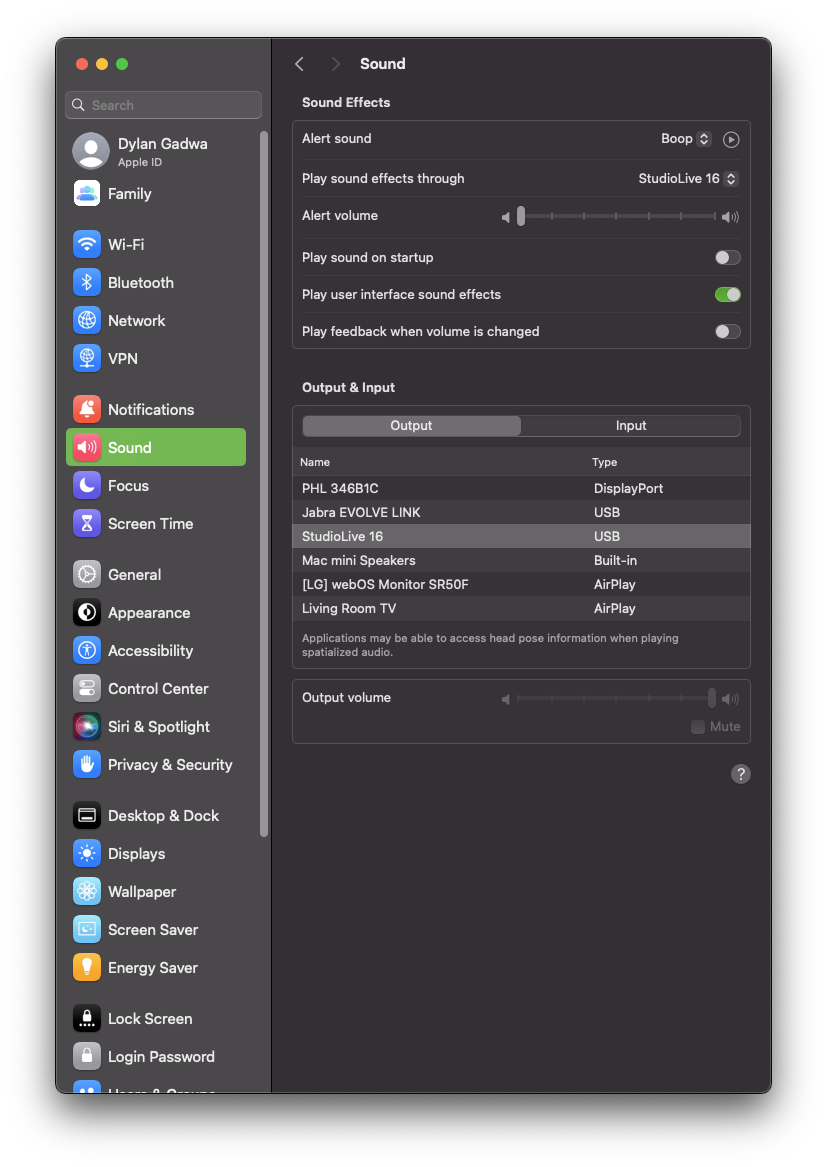The image size is (827, 1167).
Task: Open Desktop & Dock icon
Action: pos(87,815)
